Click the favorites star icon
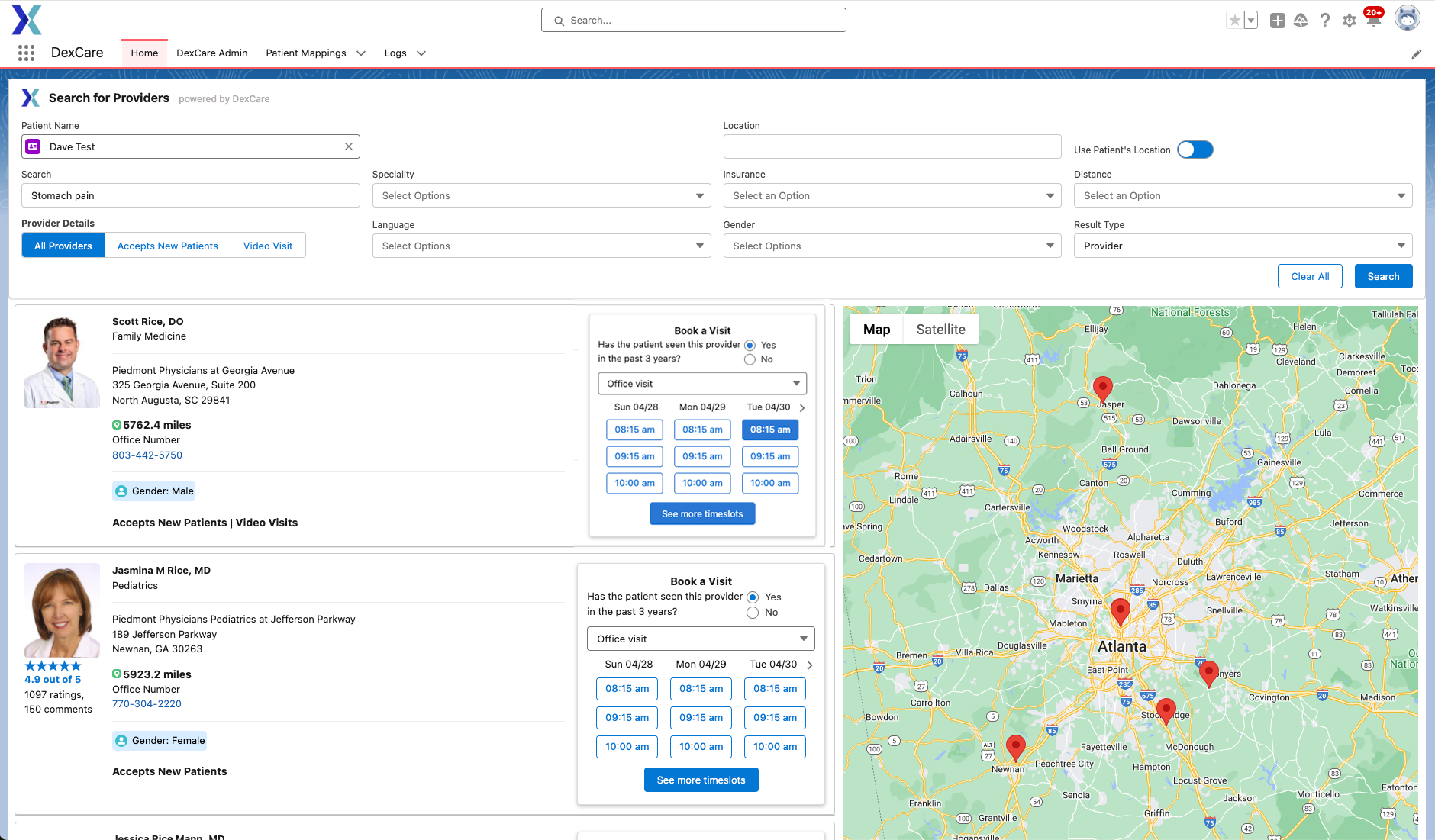This screenshot has width=1435, height=840. (x=1234, y=20)
